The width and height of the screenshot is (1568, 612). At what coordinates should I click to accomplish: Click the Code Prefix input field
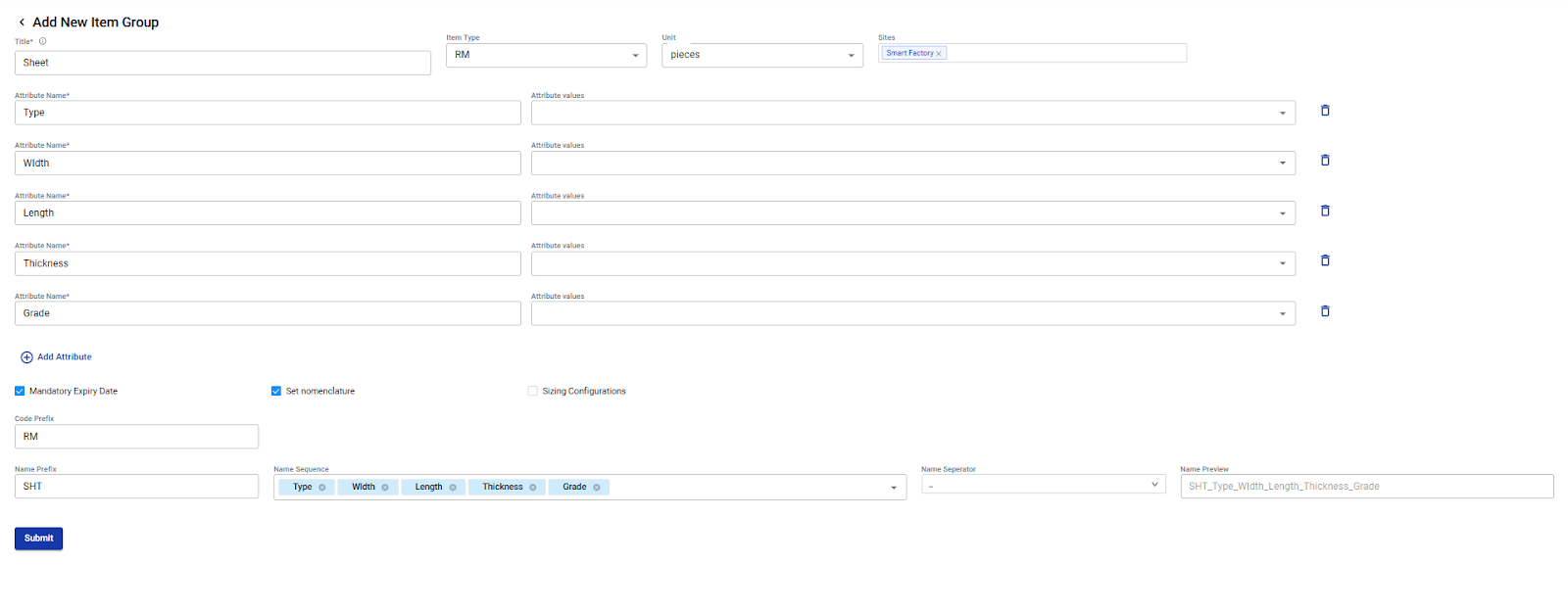(136, 437)
